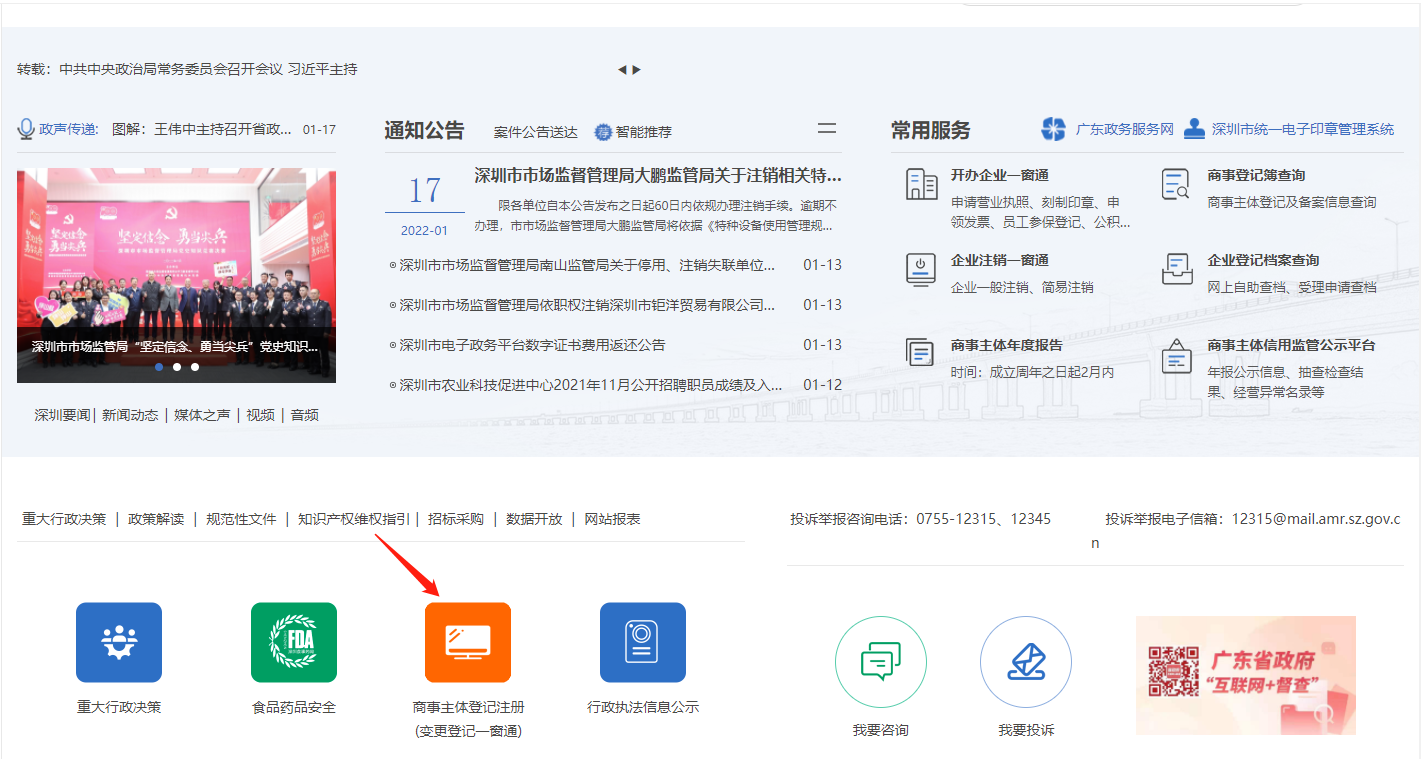
Task: Click the 我要咨询 consultation icon
Action: pos(880,661)
